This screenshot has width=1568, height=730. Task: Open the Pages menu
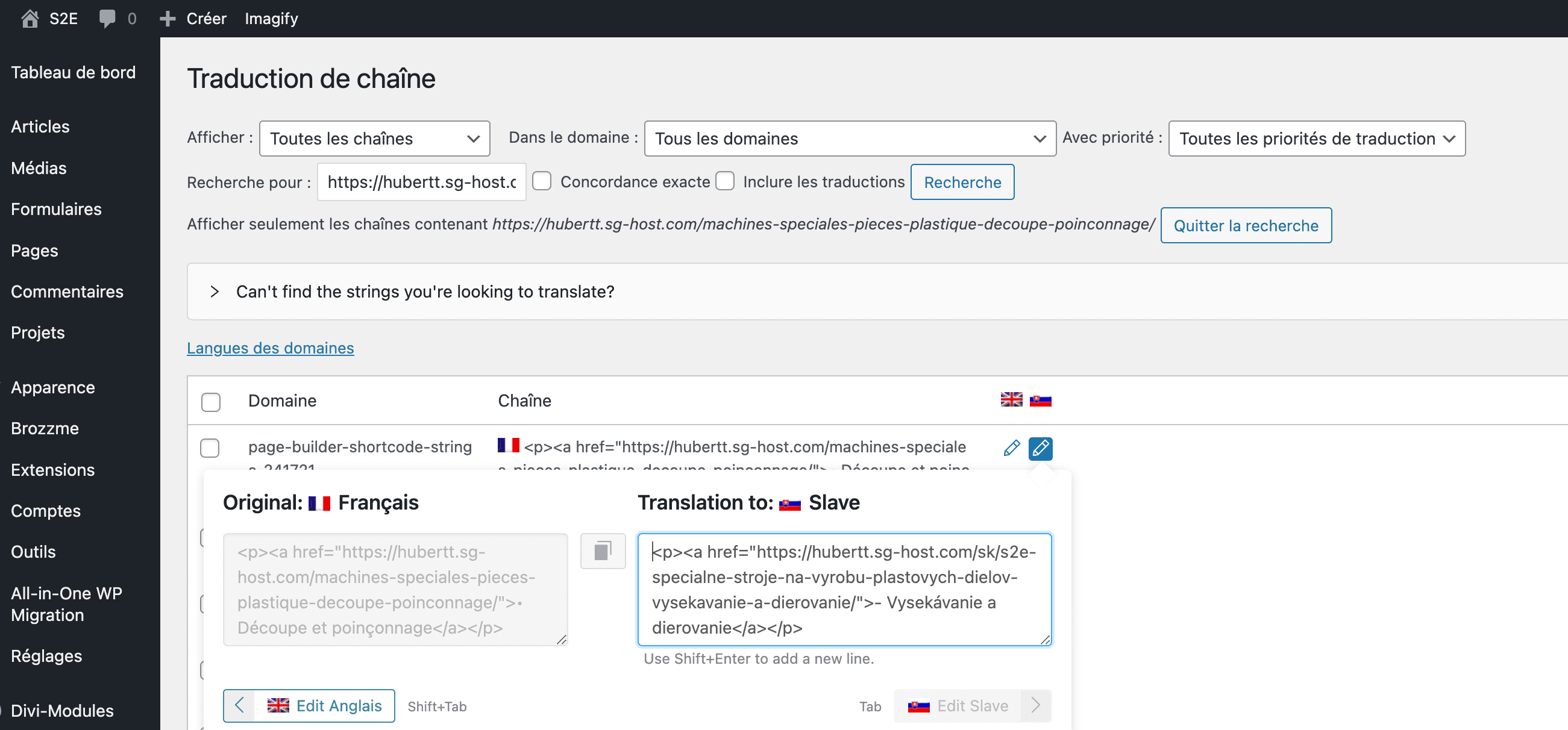pos(35,251)
